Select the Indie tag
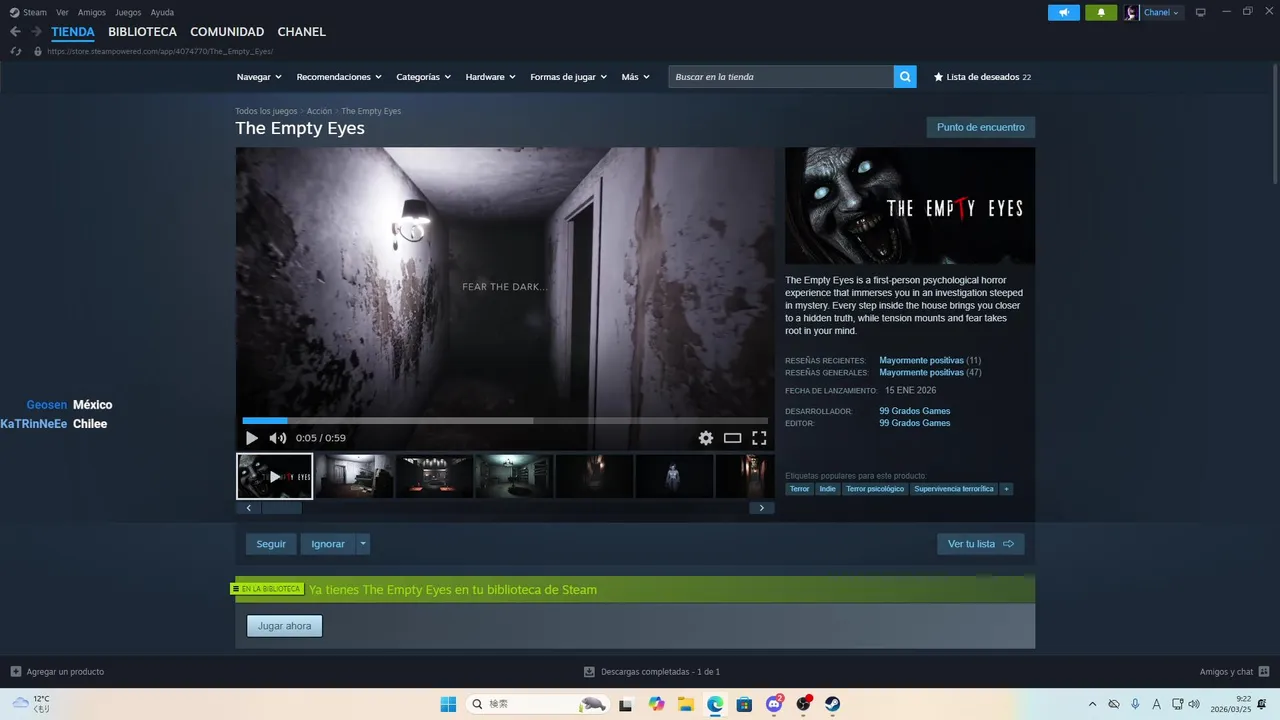Viewport: 1280px width, 720px height. pos(828,489)
